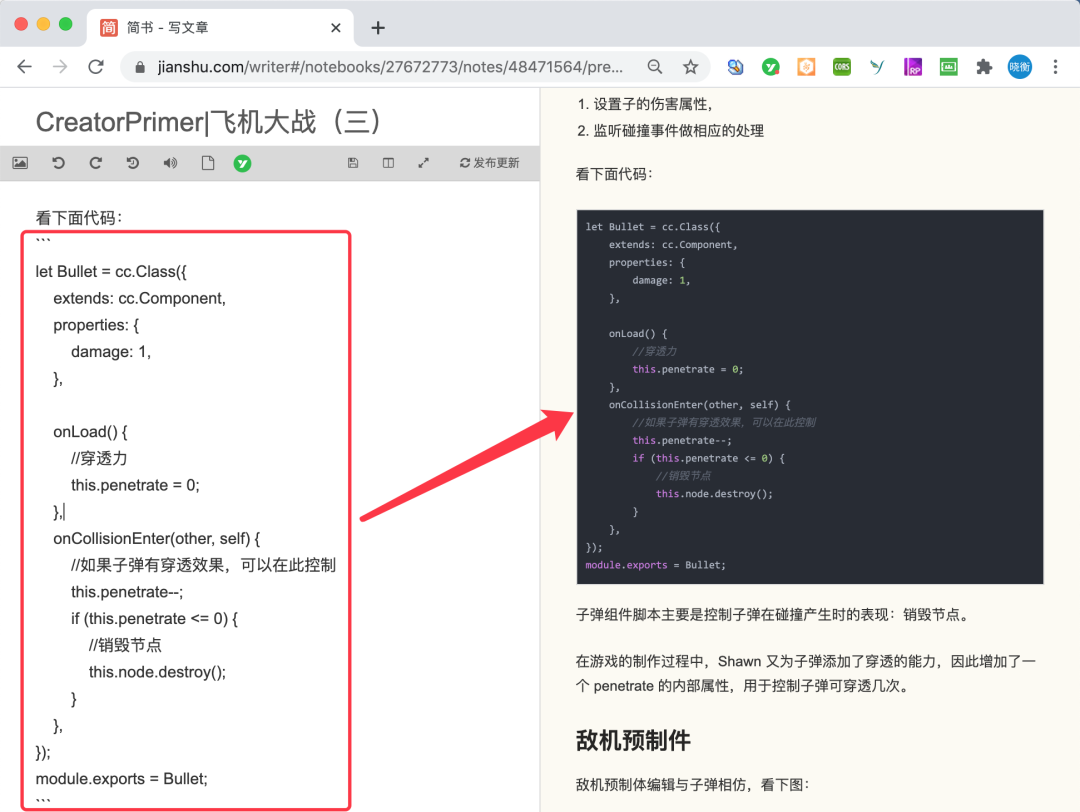Viewport: 1080px width, 812px height.
Task: Click 'this.node.destroy();' in the editor
Action: tap(157, 672)
